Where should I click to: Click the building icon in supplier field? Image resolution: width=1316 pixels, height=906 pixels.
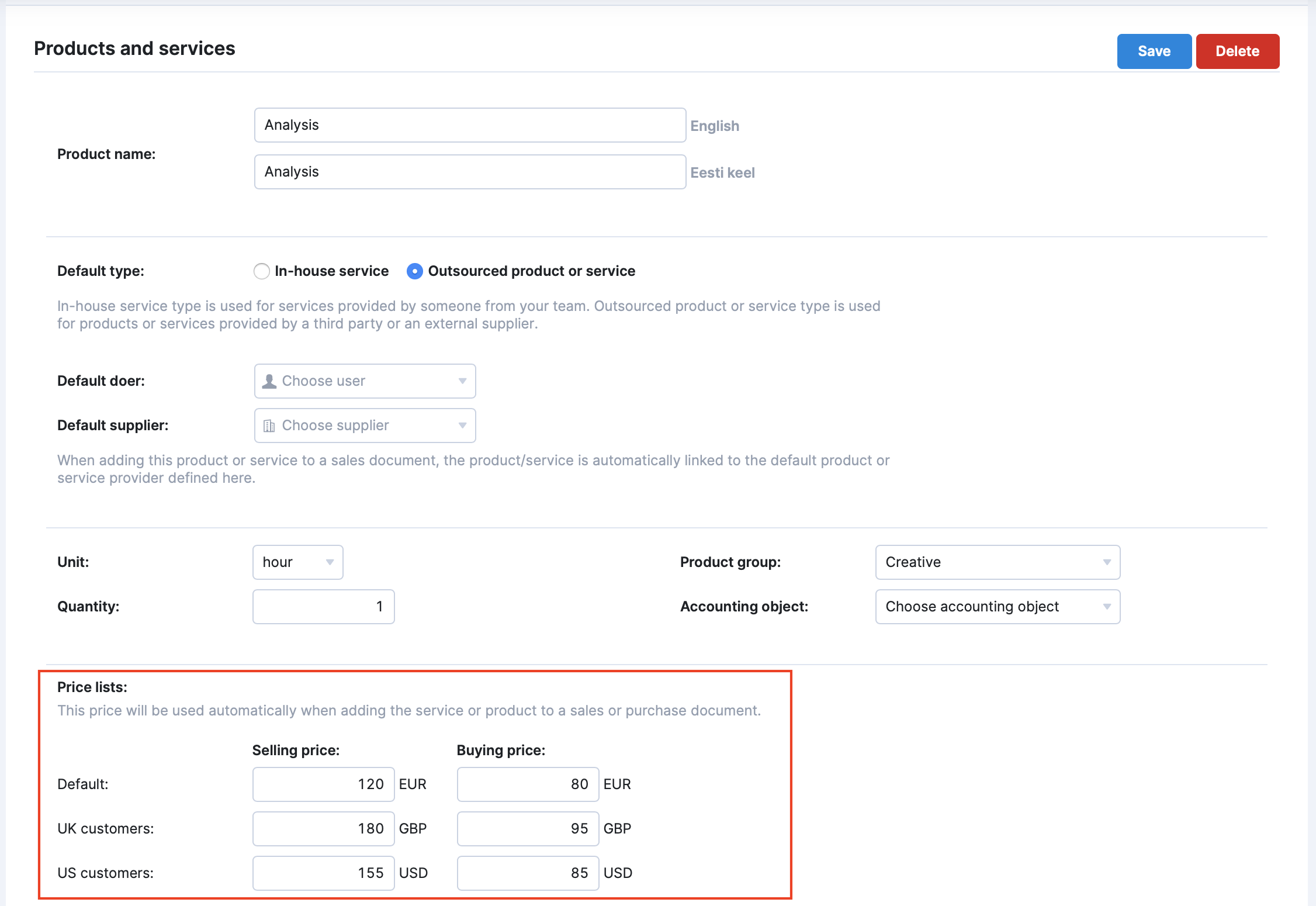tap(269, 426)
